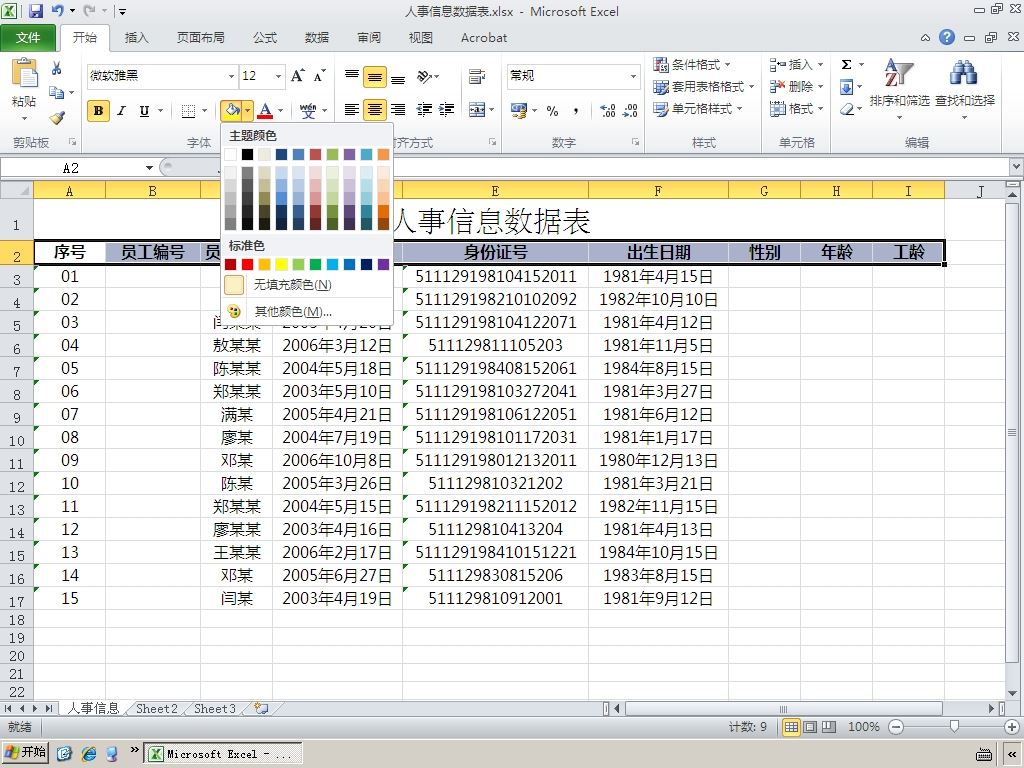Open the font size dropdown showing 12
Image resolution: width=1024 pixels, height=768 pixels.
point(278,76)
